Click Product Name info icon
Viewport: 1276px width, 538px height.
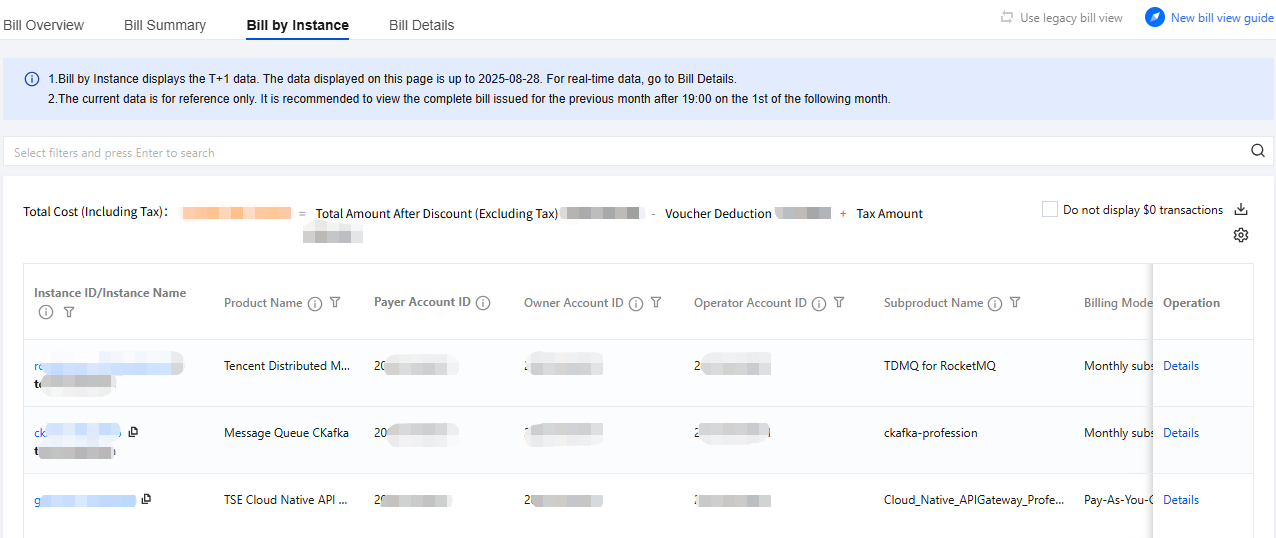pos(315,304)
